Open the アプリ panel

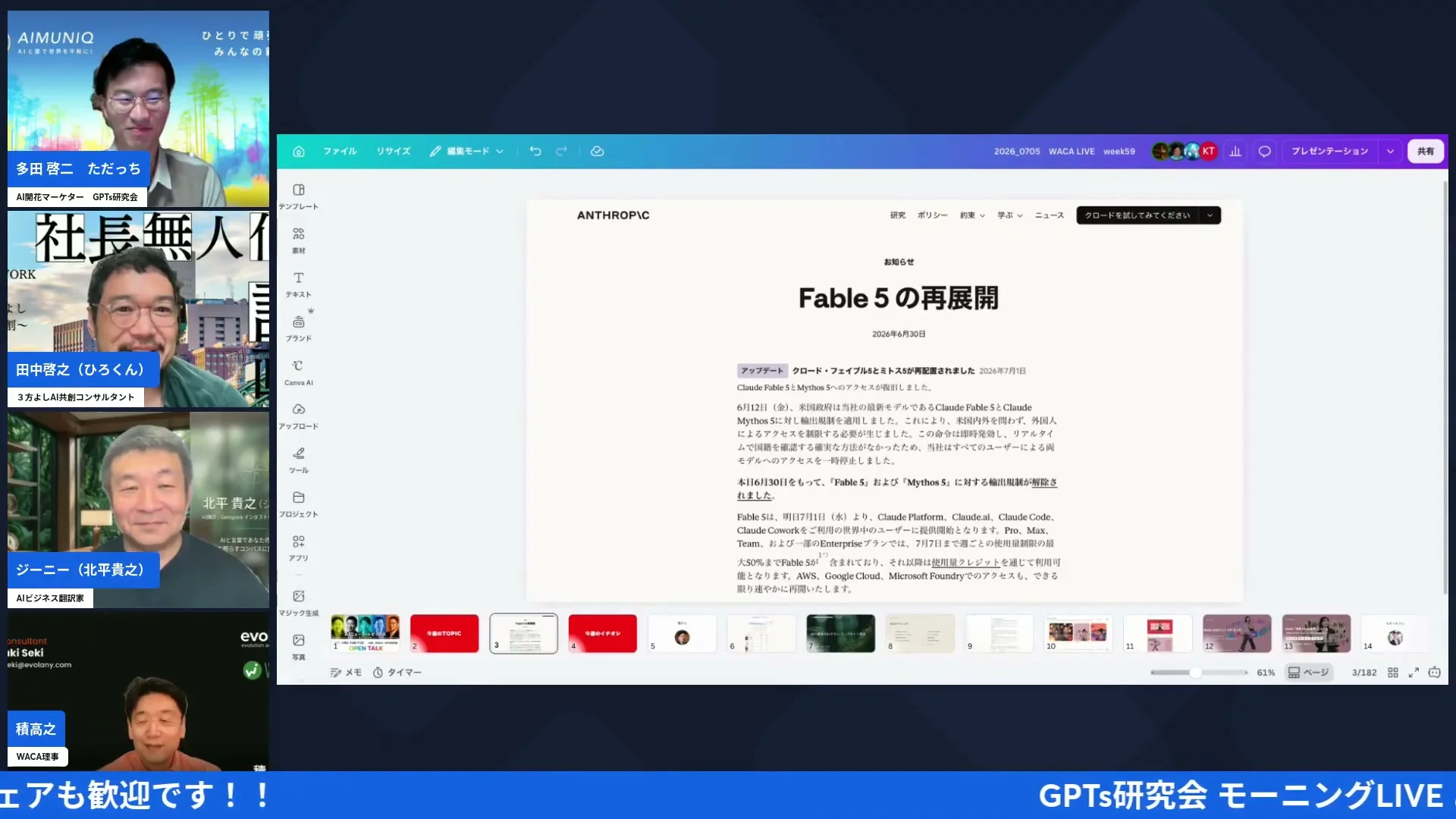[x=299, y=548]
